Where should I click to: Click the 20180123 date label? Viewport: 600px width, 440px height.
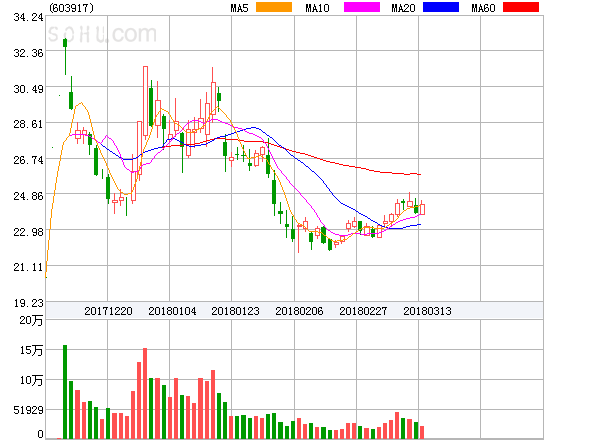click(x=235, y=311)
